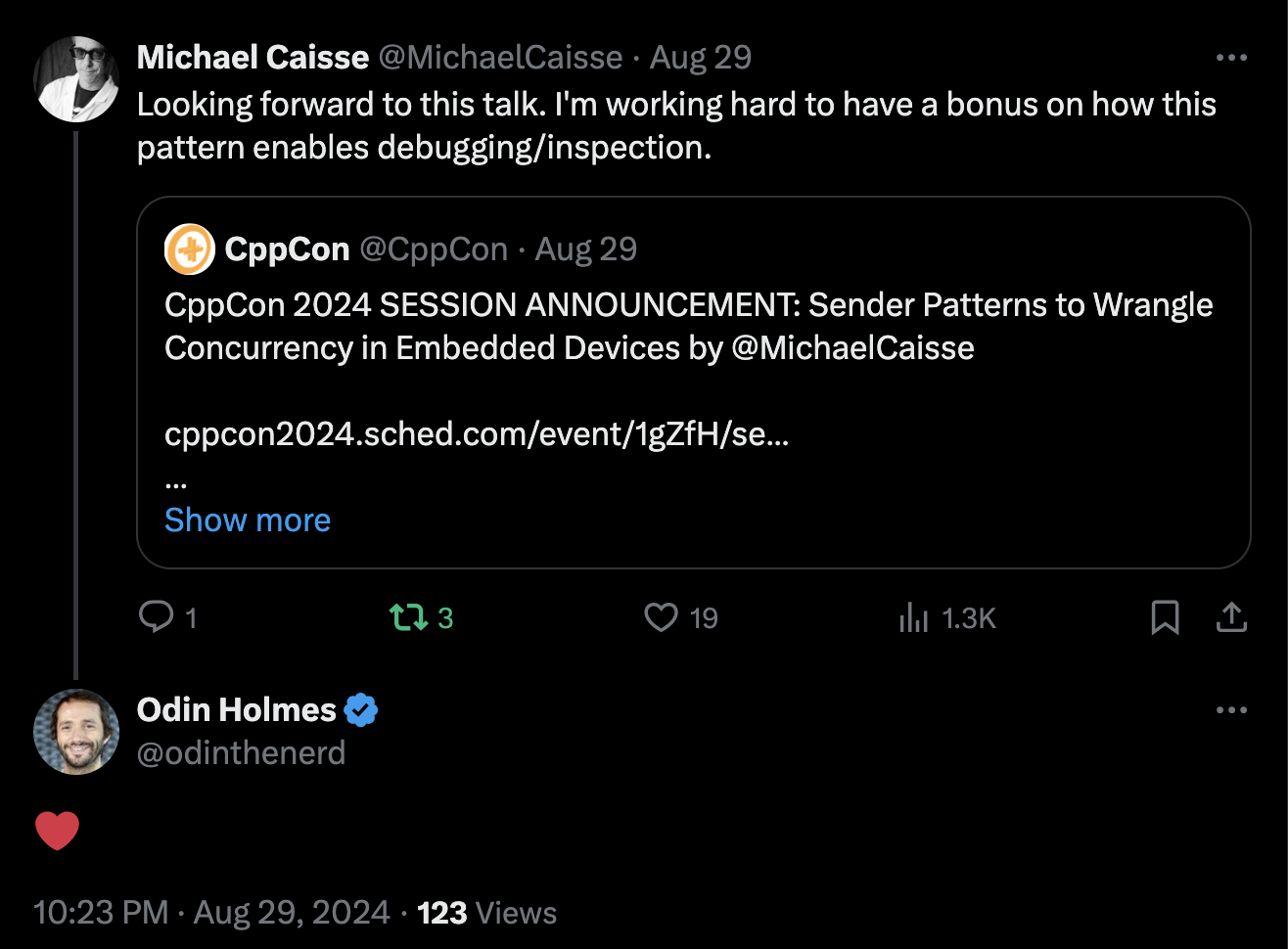This screenshot has height=949, width=1288.
Task: Follow the cppcon2024.sched.com event link
Action: click(x=477, y=434)
